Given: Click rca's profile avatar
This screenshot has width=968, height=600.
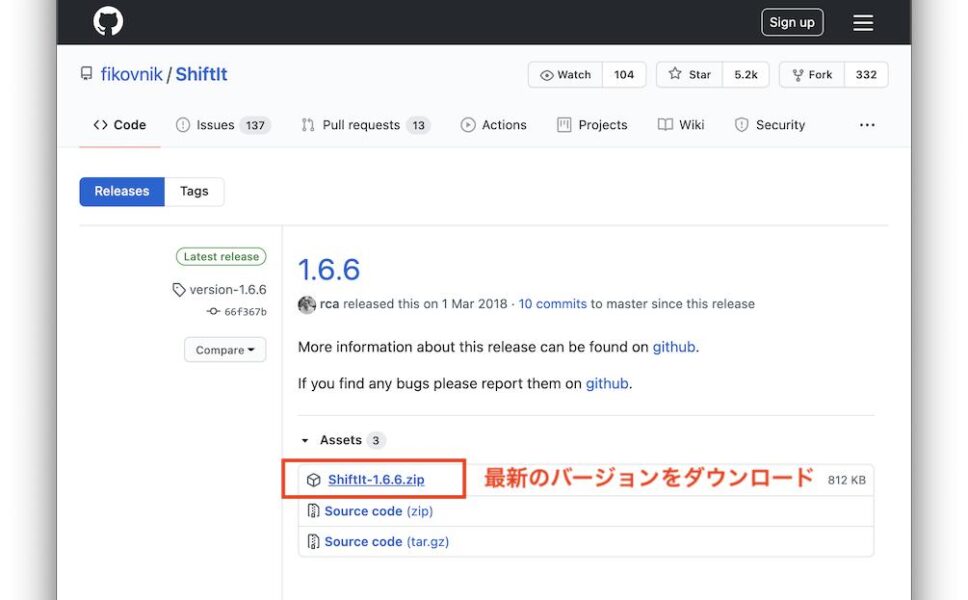Looking at the screenshot, I should [306, 304].
